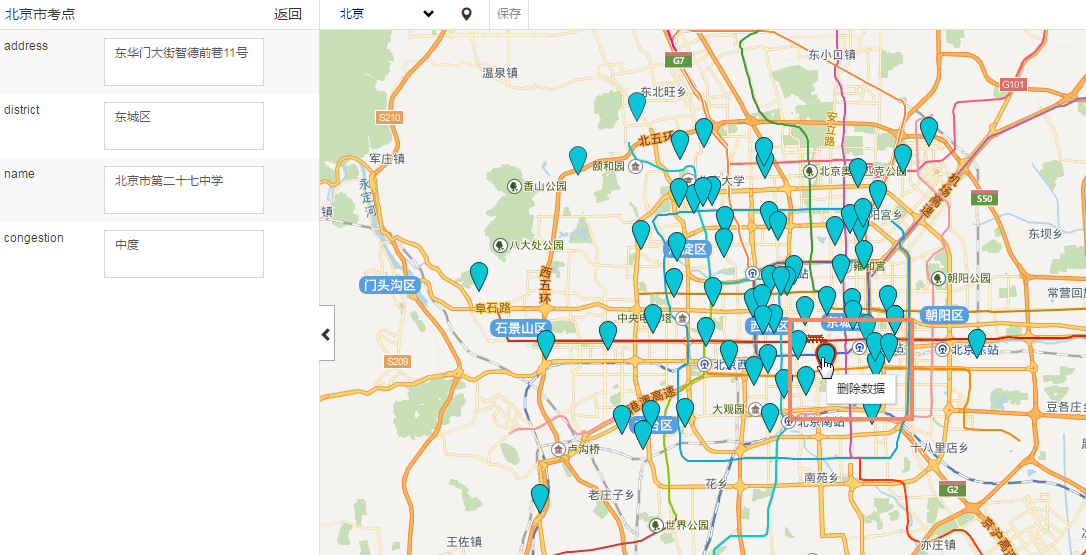The width and height of the screenshot is (1086, 555).
Task: Collapse the side panel with the left arrow
Action: [326, 334]
